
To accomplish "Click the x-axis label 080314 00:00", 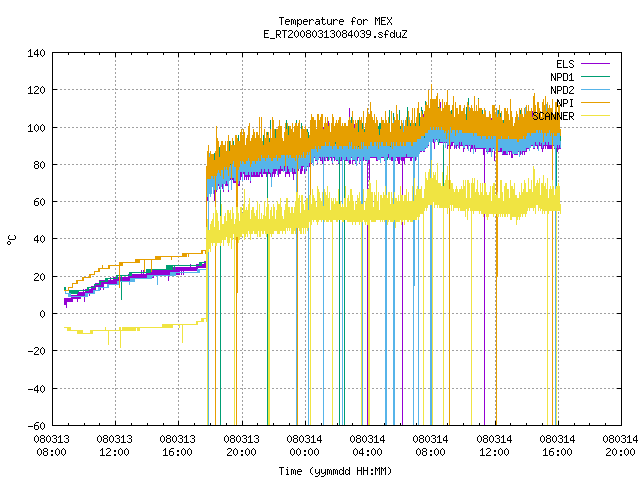I will coord(304,446).
